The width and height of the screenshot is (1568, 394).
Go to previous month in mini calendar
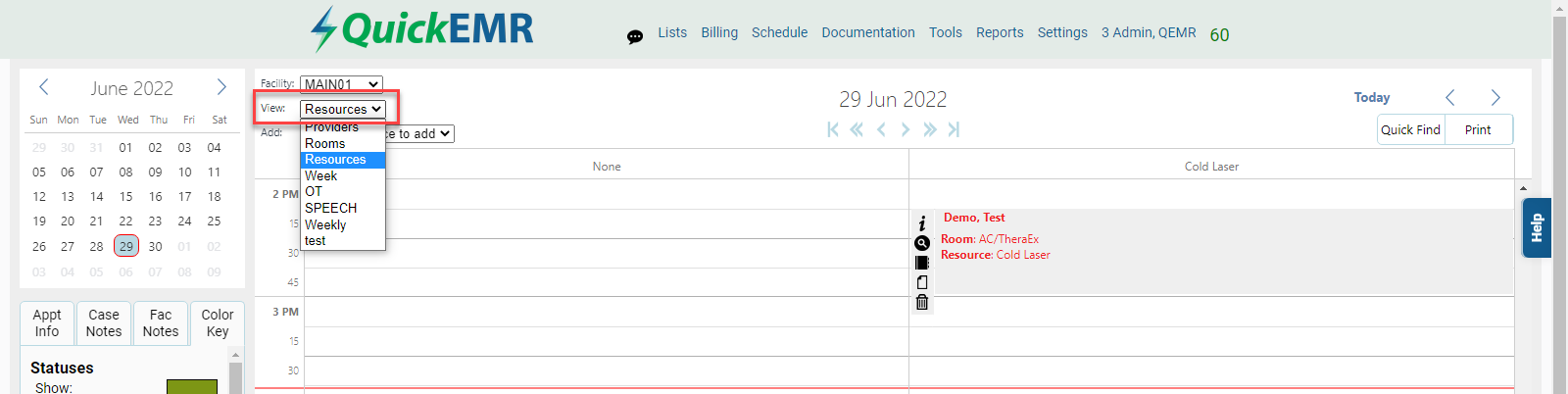[44, 87]
